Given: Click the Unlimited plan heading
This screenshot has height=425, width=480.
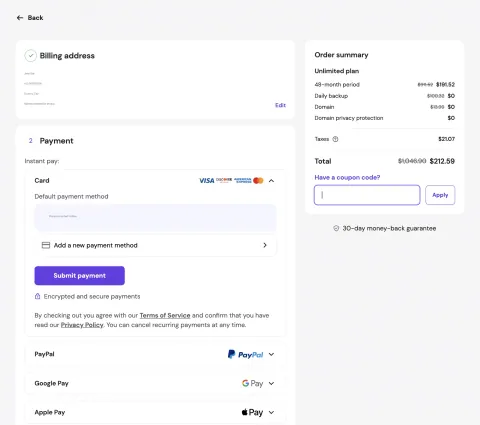Looking at the screenshot, I should [337, 71].
